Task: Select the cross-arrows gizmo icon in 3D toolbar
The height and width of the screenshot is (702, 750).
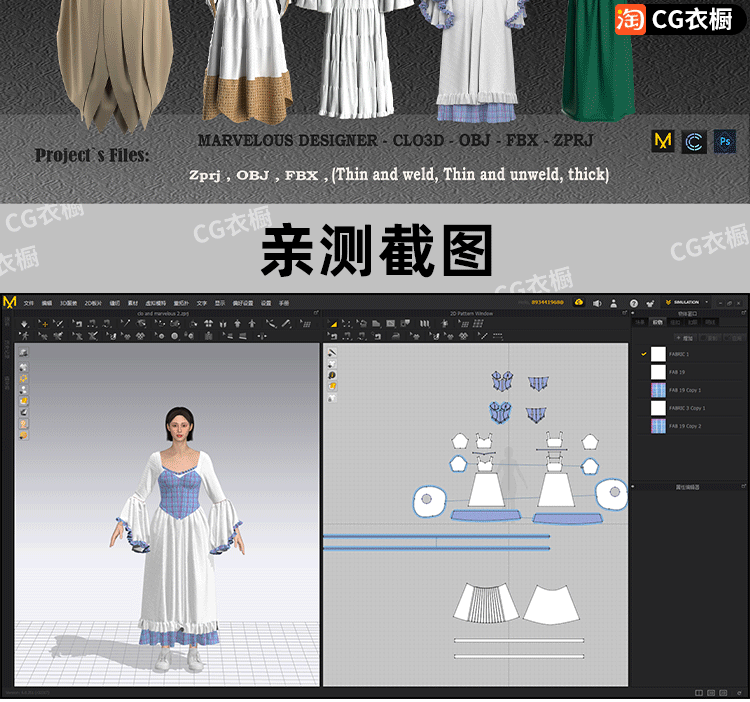Action: pyautogui.click(x=261, y=336)
